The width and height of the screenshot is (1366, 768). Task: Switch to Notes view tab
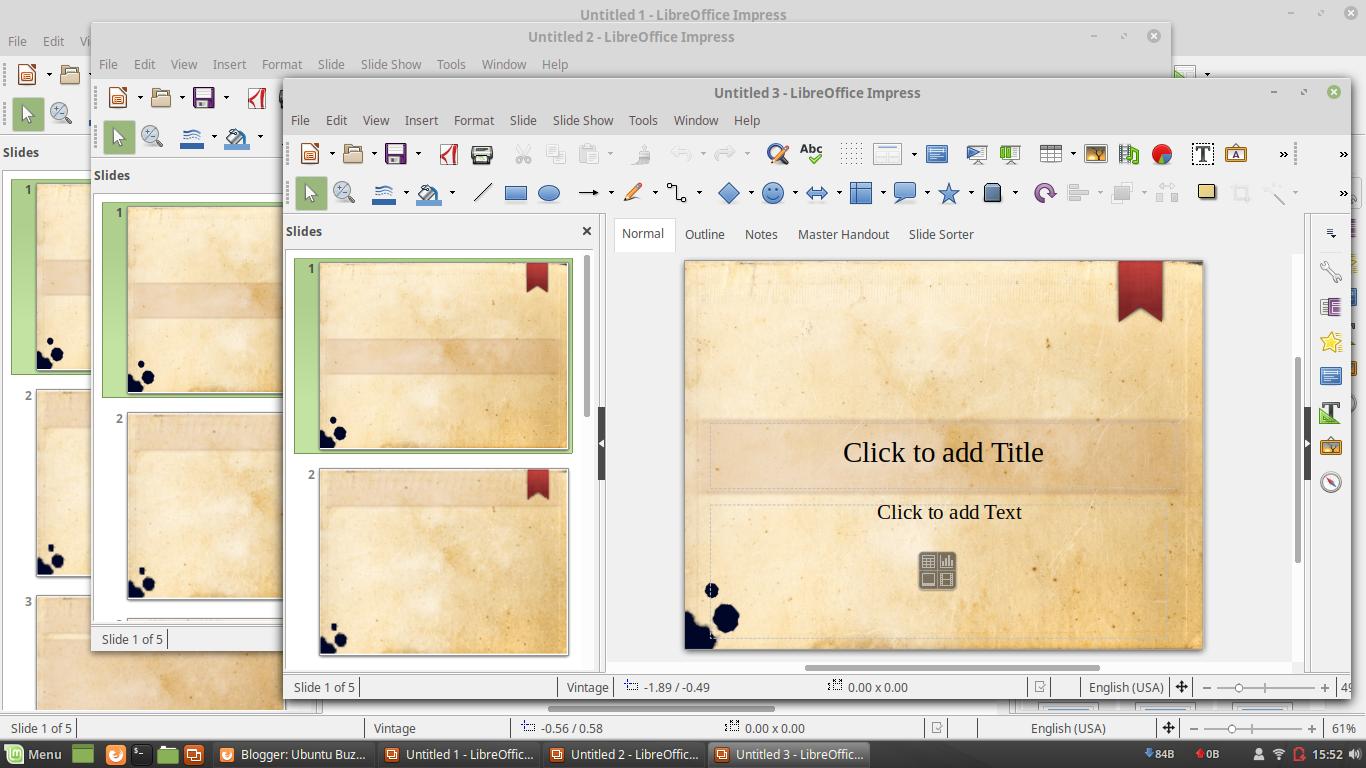pos(761,234)
